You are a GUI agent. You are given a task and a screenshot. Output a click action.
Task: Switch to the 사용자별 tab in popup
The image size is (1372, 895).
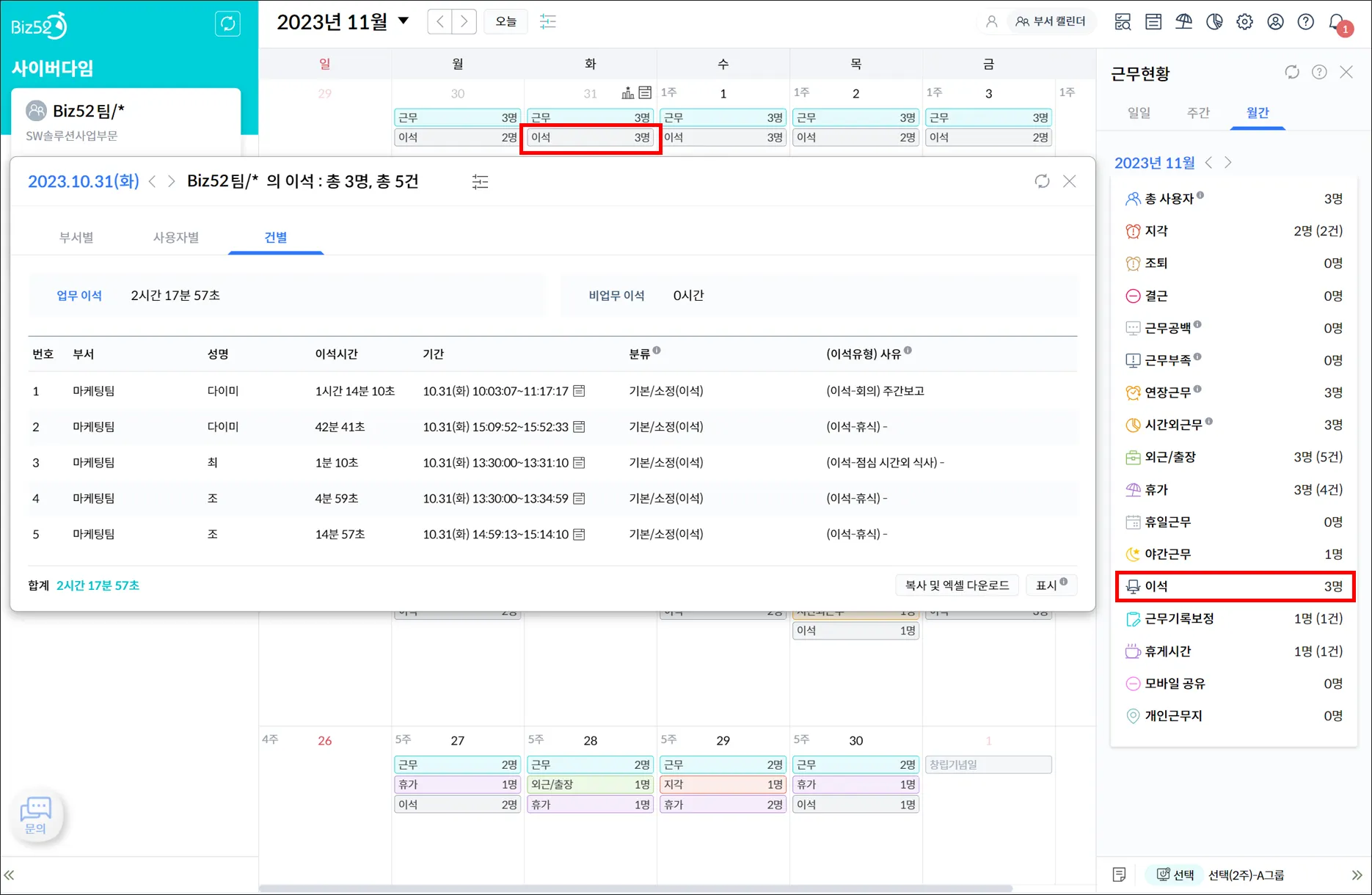tap(176, 237)
